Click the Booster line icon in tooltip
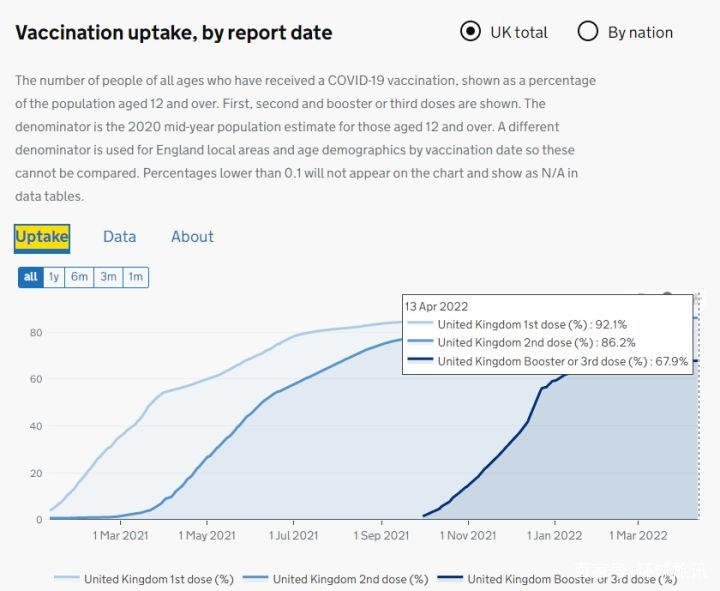This screenshot has width=720, height=591. [x=420, y=362]
